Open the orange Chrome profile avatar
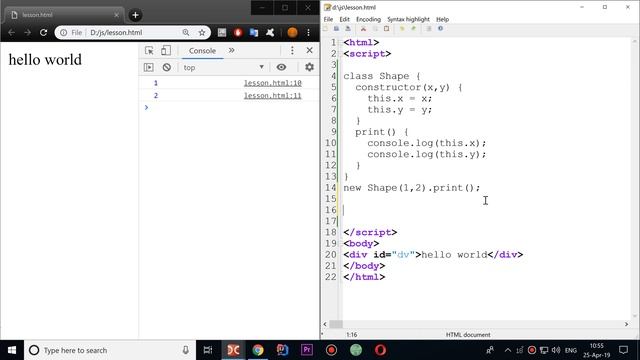The width and height of the screenshot is (640, 360). coord(292,32)
